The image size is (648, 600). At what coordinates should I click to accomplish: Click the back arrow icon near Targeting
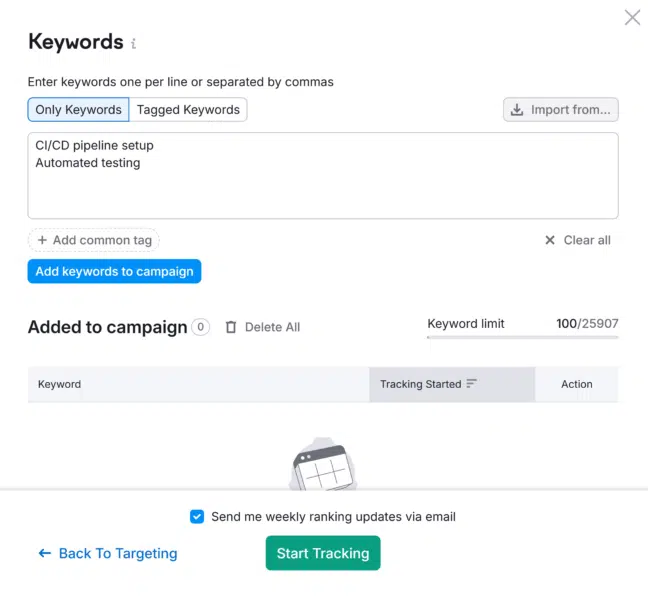[x=45, y=553]
